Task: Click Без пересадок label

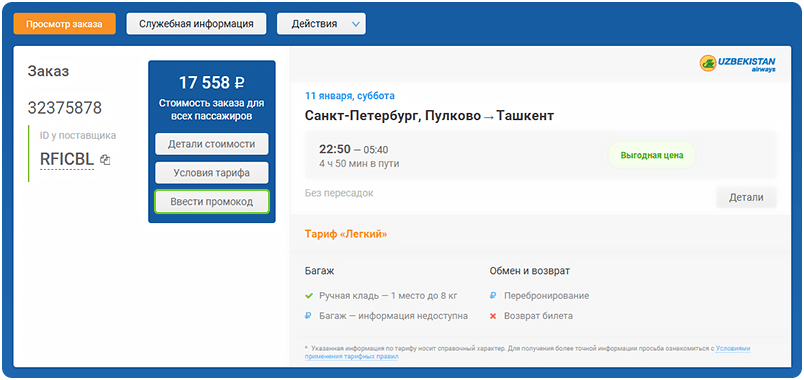Action: click(x=339, y=193)
